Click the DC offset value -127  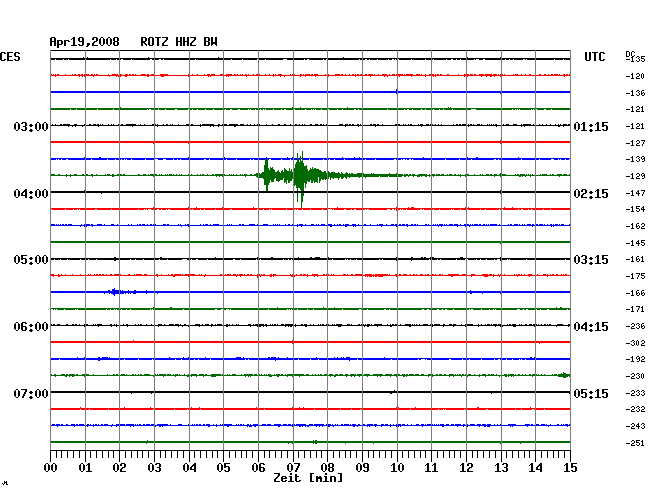click(635, 143)
